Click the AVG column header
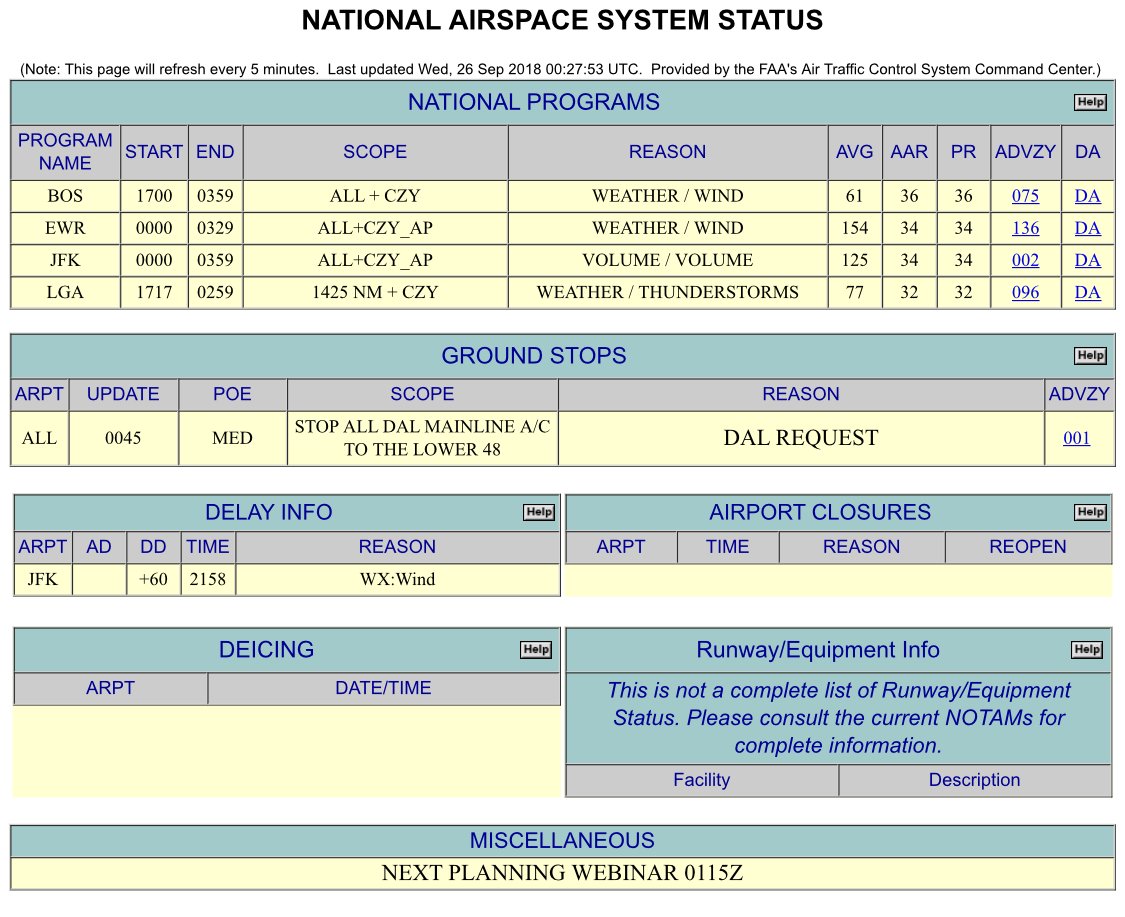The image size is (1125, 917). click(855, 151)
